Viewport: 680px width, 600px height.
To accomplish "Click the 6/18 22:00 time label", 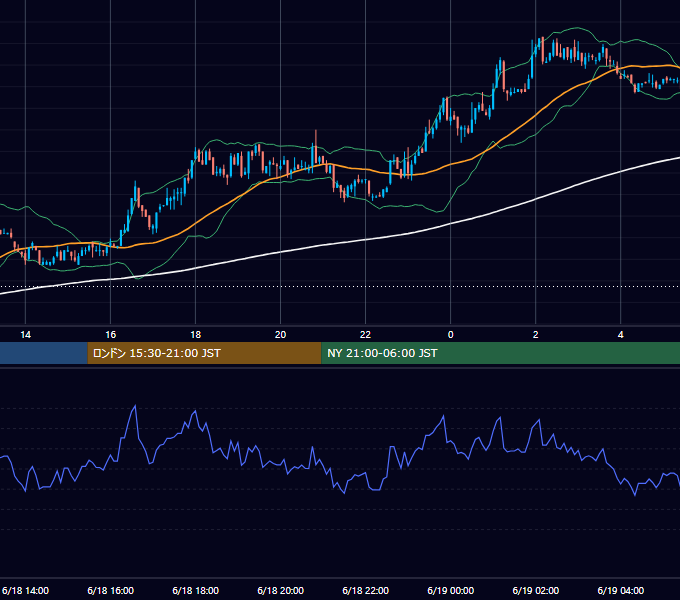I will point(366,590).
